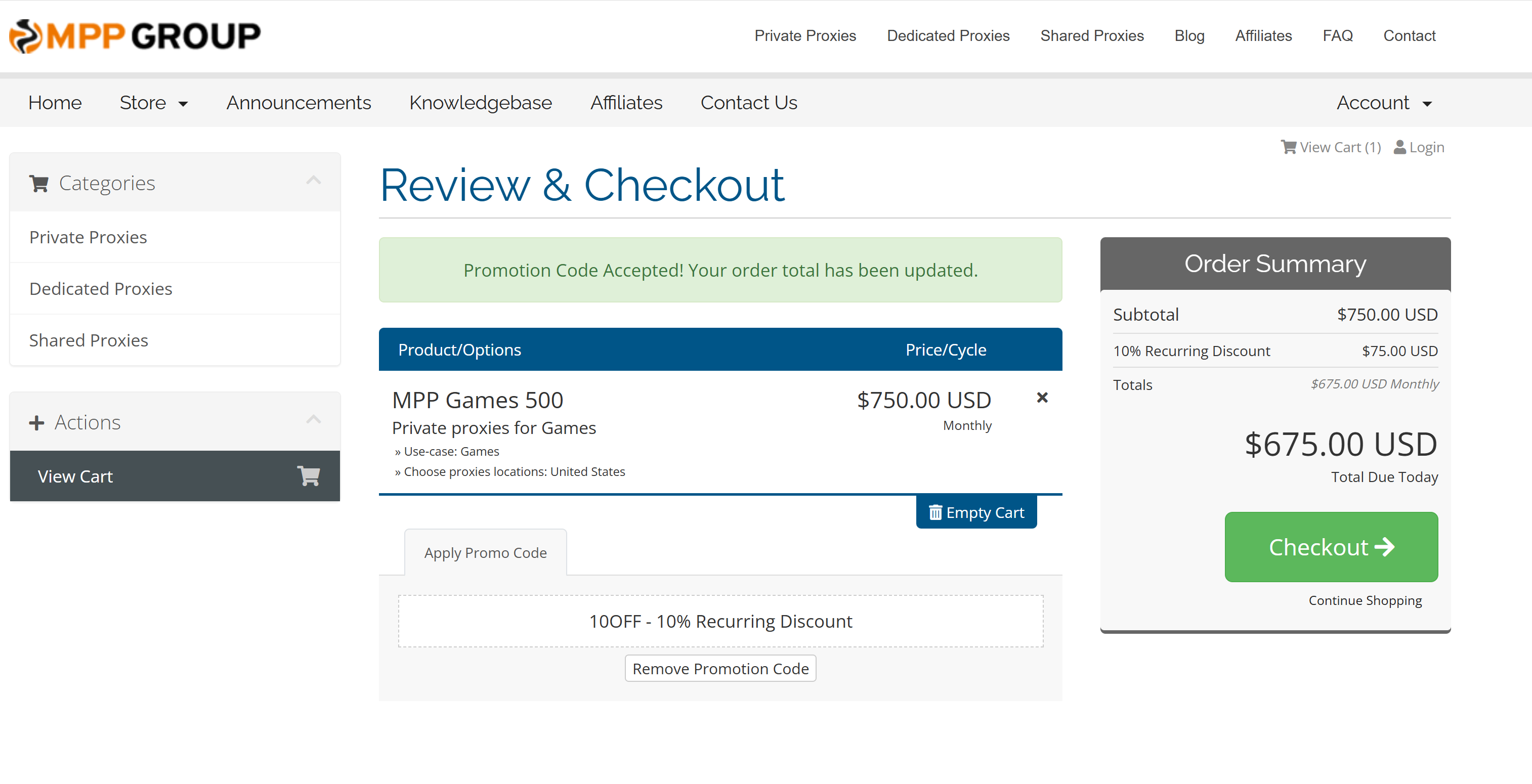Click the Promotion Code Accepted message
The image size is (1532, 784).
point(720,270)
